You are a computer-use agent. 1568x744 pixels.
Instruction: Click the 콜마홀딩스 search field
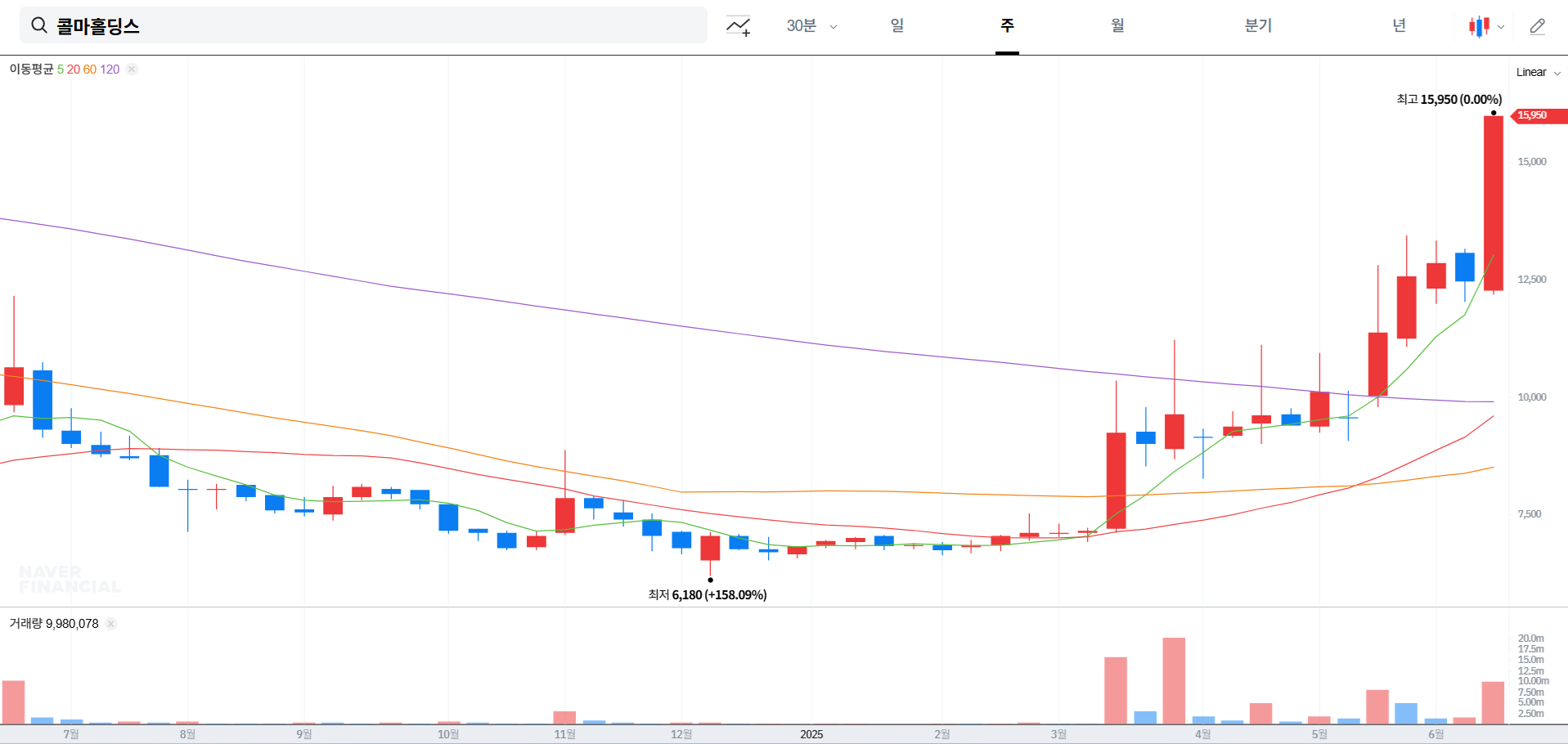363,25
